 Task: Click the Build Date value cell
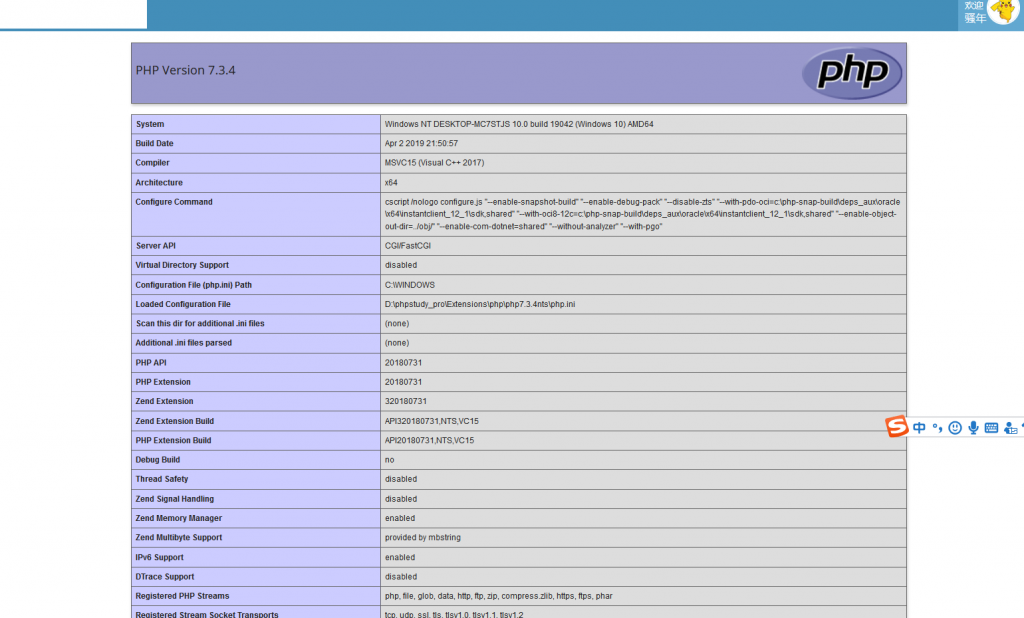point(421,144)
